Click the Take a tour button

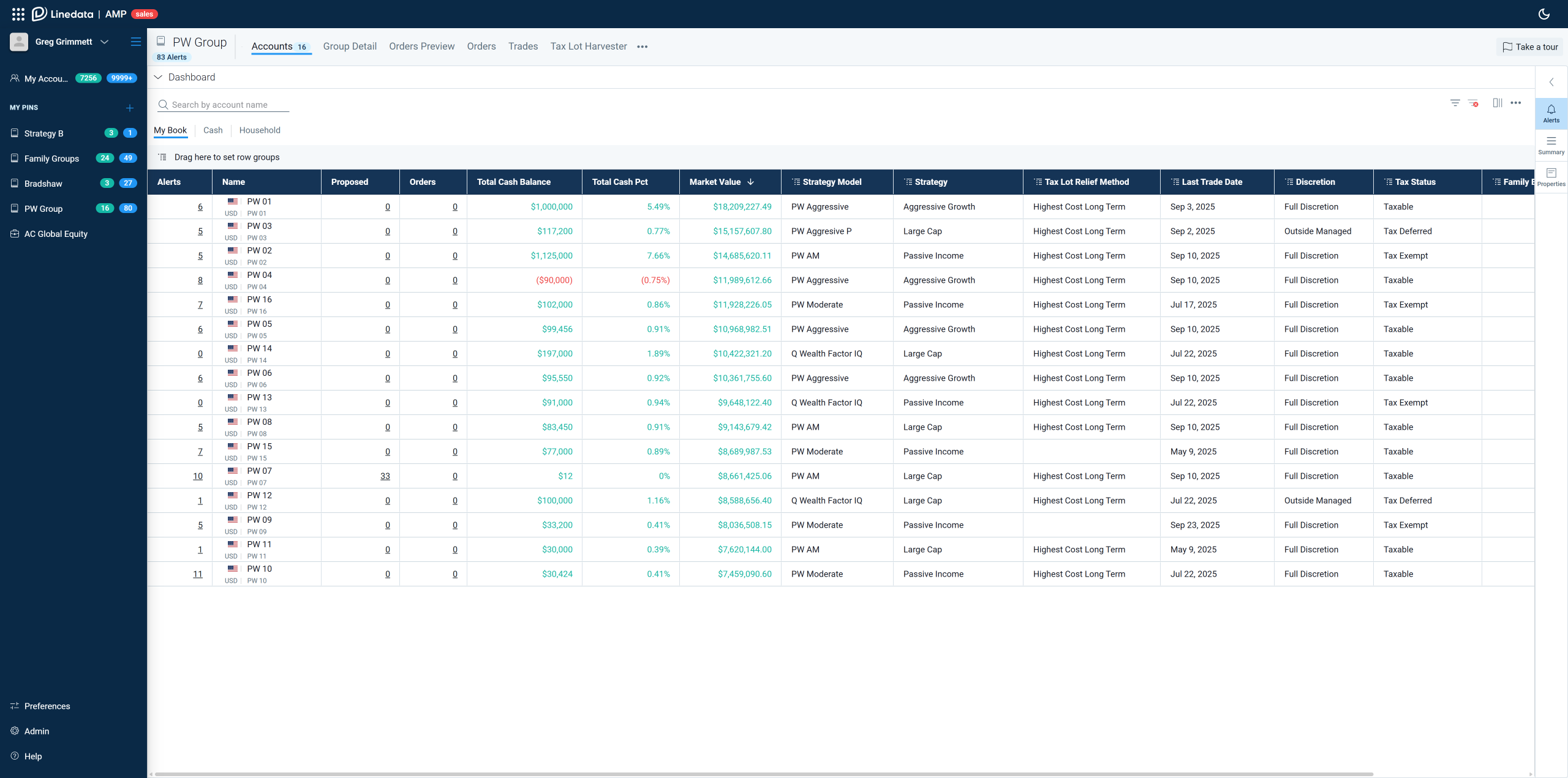pos(1529,47)
